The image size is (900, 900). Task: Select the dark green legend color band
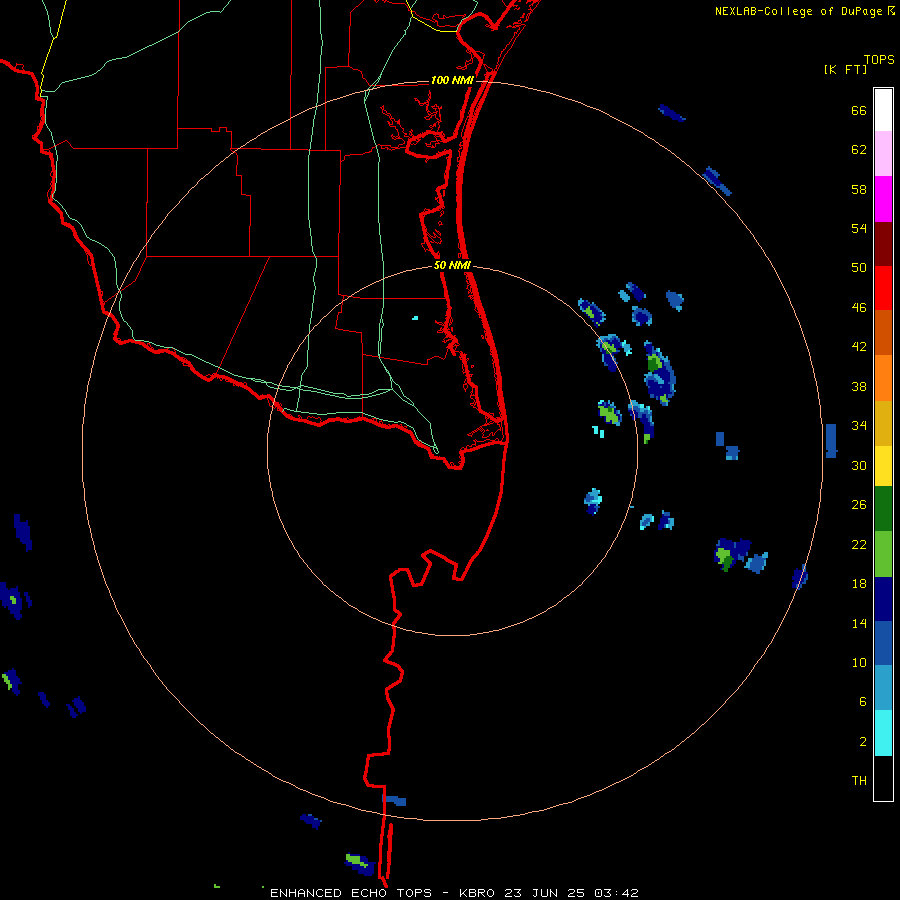tap(883, 509)
